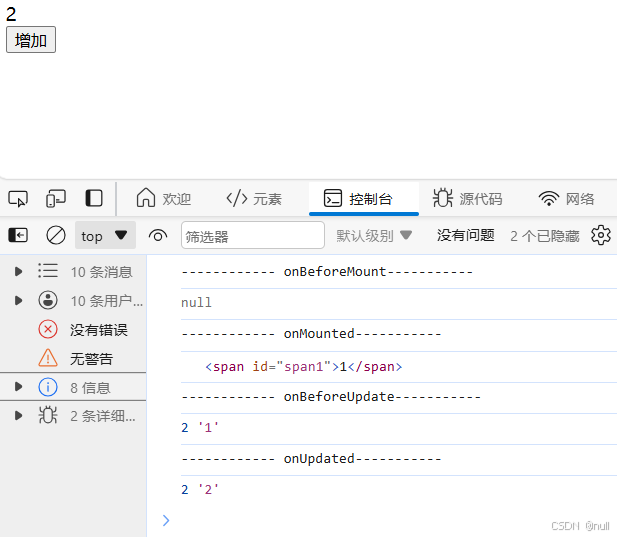Switch to the 网络 tab
Image resolution: width=617 pixels, height=537 pixels.
click(567, 199)
